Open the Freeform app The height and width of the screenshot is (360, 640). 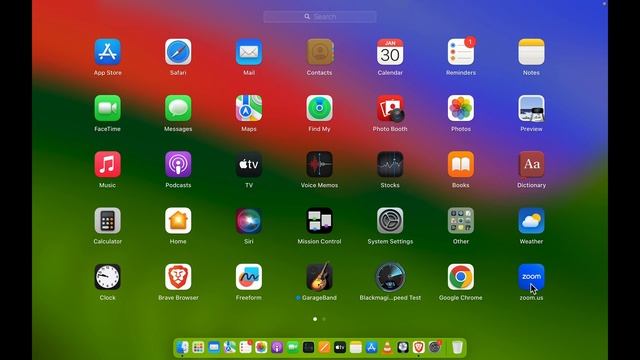pos(249,277)
